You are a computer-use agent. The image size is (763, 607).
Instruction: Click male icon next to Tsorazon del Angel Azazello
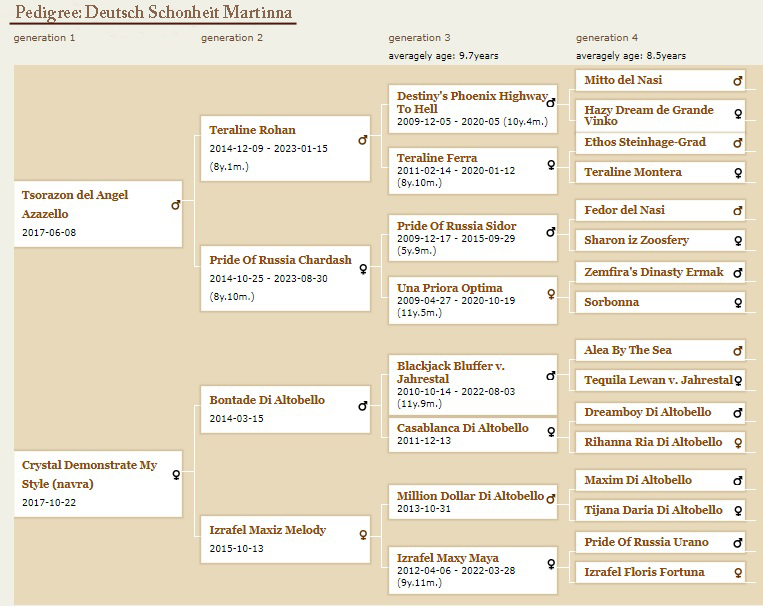(x=175, y=205)
